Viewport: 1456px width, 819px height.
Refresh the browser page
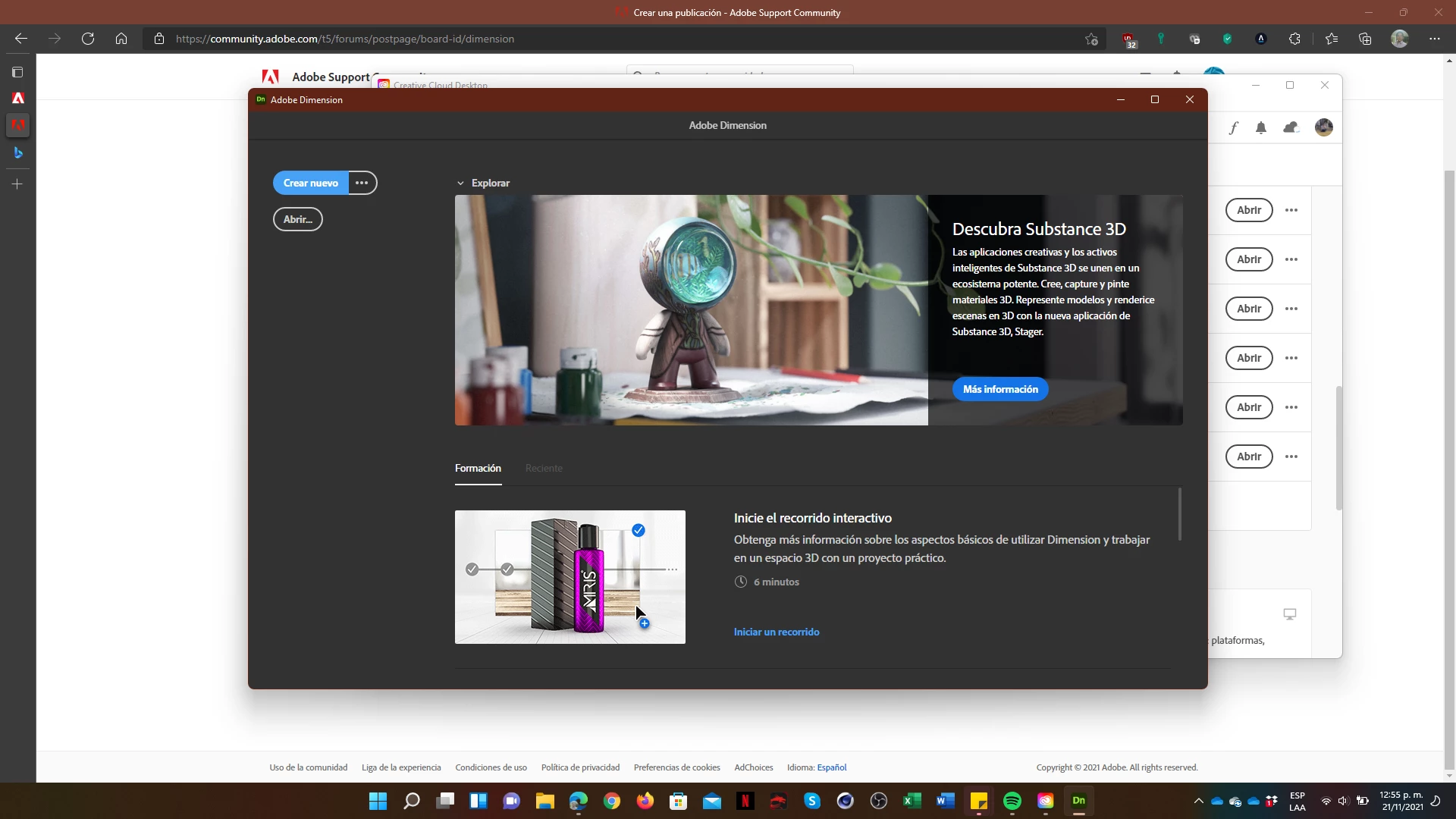[x=88, y=39]
